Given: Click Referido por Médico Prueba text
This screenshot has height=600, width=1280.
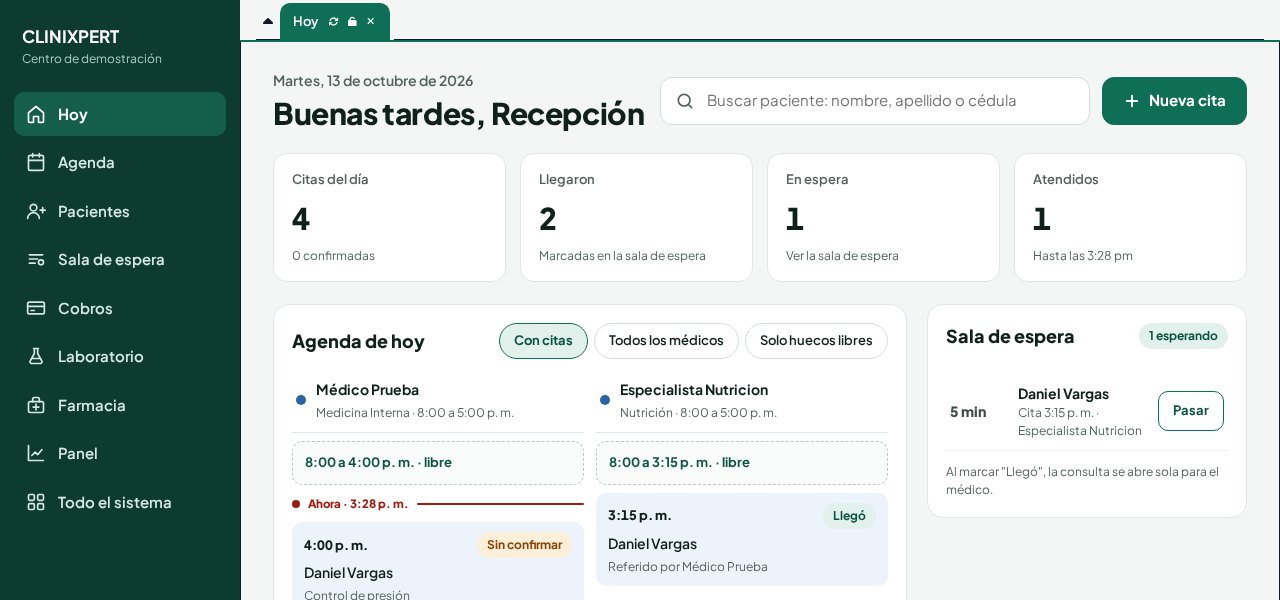Looking at the screenshot, I should pos(688,567).
